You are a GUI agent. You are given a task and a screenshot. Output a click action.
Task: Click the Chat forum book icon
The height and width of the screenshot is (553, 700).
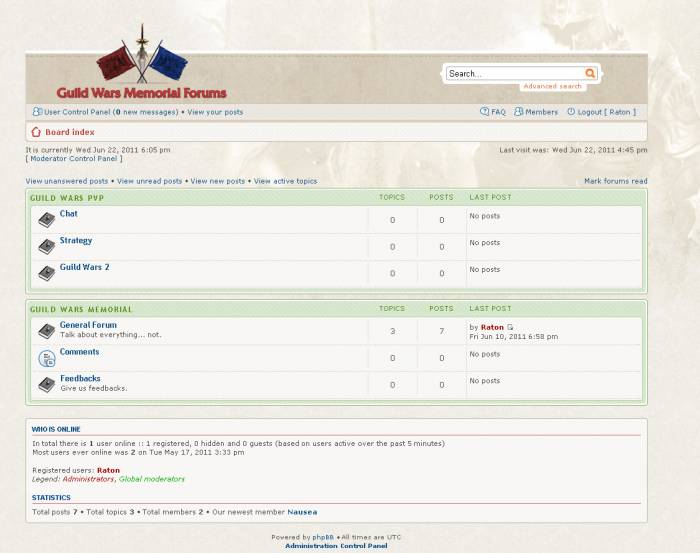click(46, 220)
